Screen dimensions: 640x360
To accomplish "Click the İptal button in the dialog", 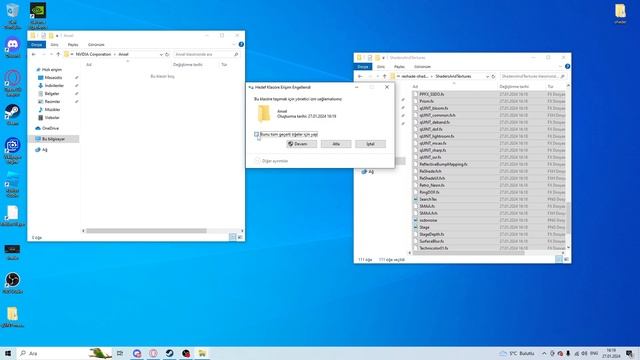I will (x=370, y=144).
